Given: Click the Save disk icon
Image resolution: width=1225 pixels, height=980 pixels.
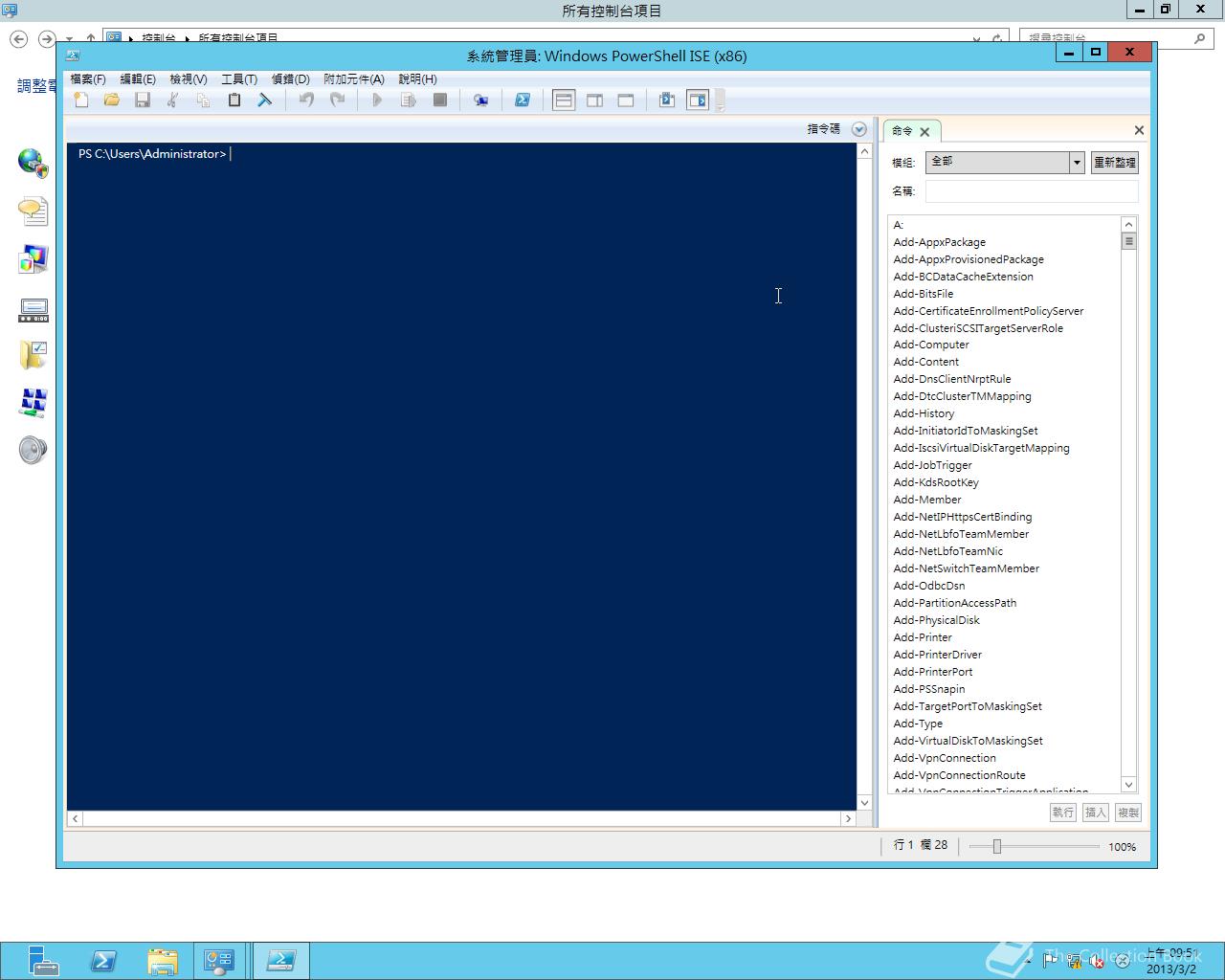Looking at the screenshot, I should tap(143, 100).
